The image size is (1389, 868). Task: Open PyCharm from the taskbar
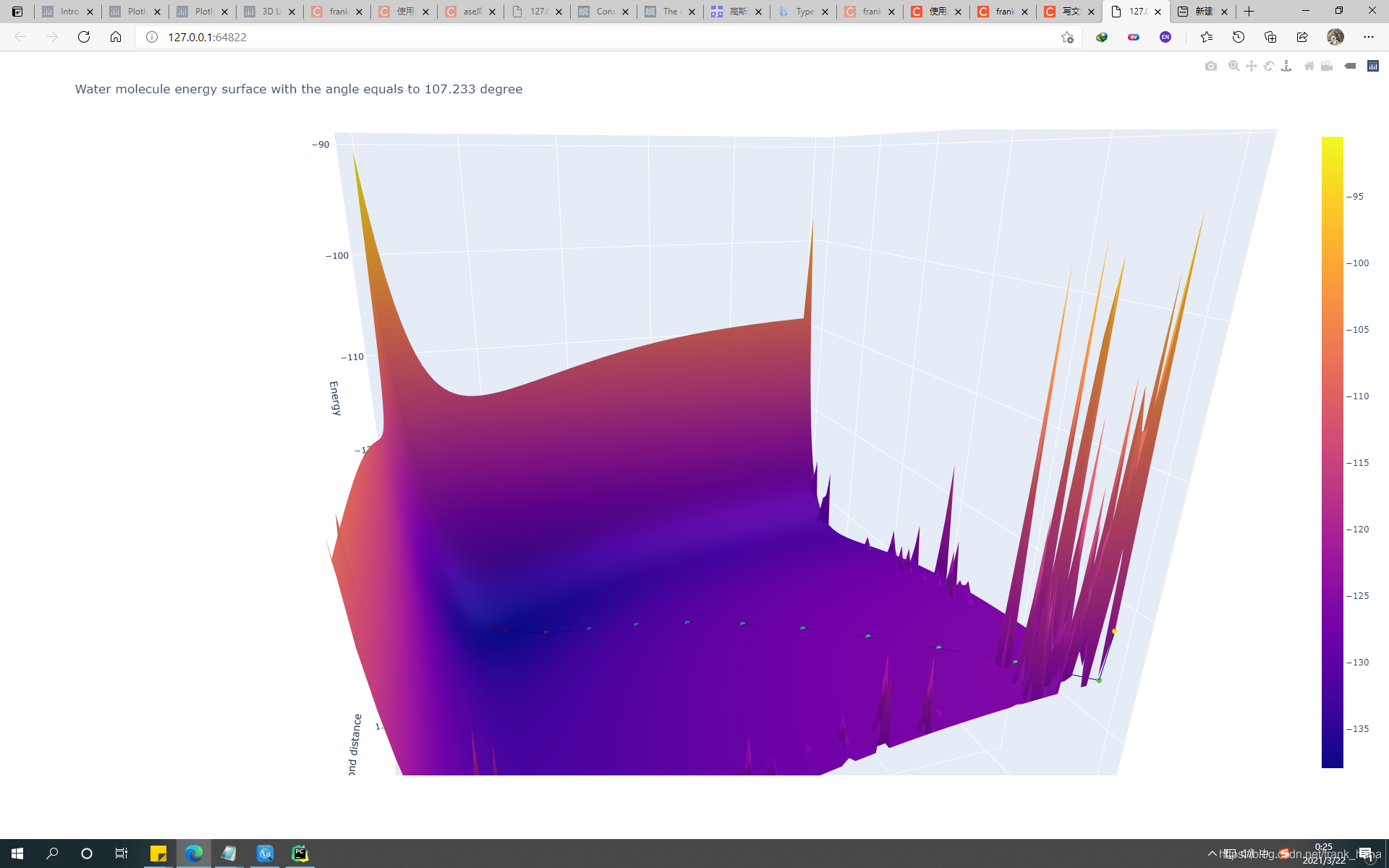(x=300, y=854)
